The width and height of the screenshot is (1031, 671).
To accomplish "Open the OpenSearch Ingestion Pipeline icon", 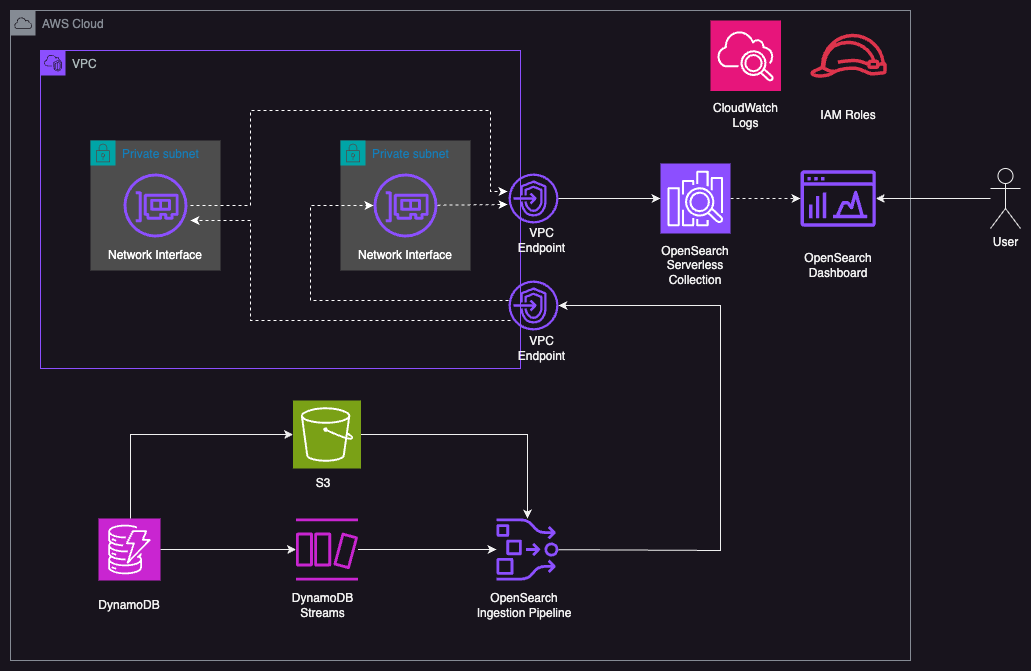I will click(524, 549).
